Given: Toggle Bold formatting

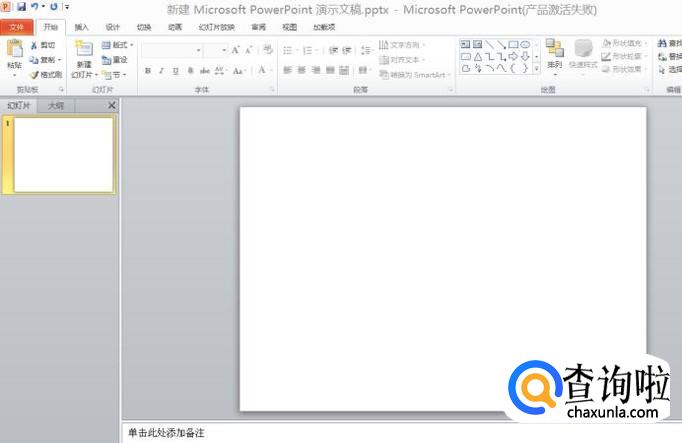Looking at the screenshot, I should pos(148,70).
